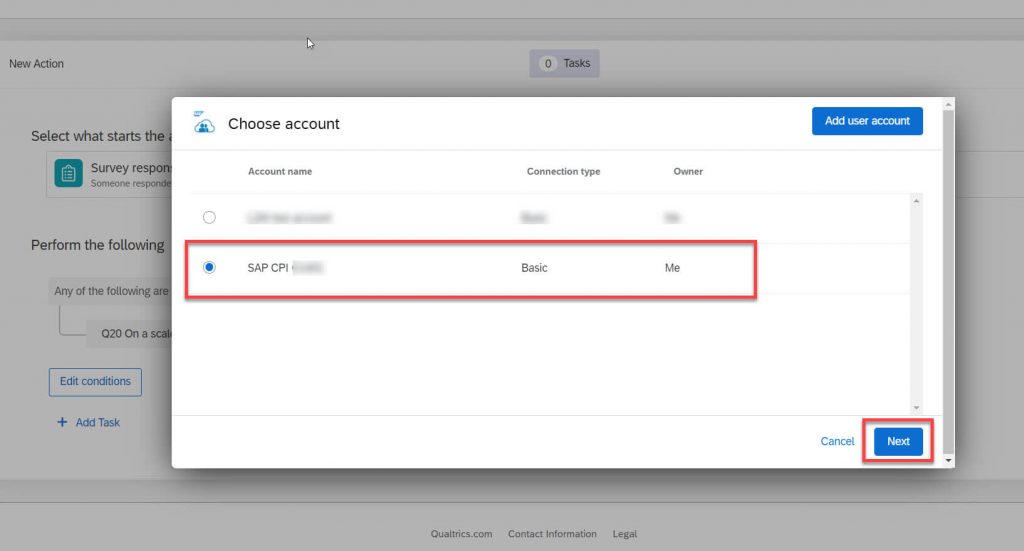Click the Basic connection type for SAP CPI

(534, 268)
